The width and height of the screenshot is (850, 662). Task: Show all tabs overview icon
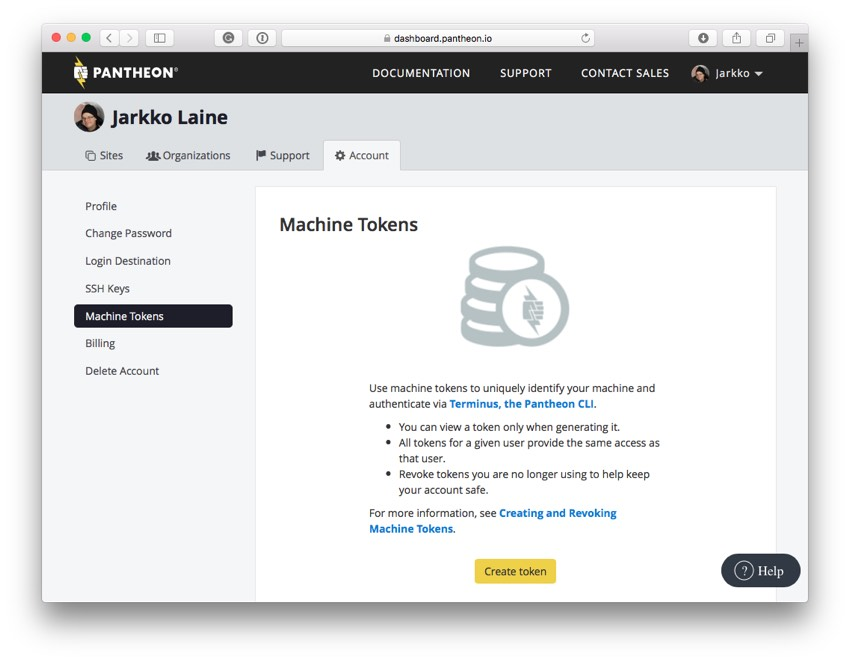tap(770, 38)
